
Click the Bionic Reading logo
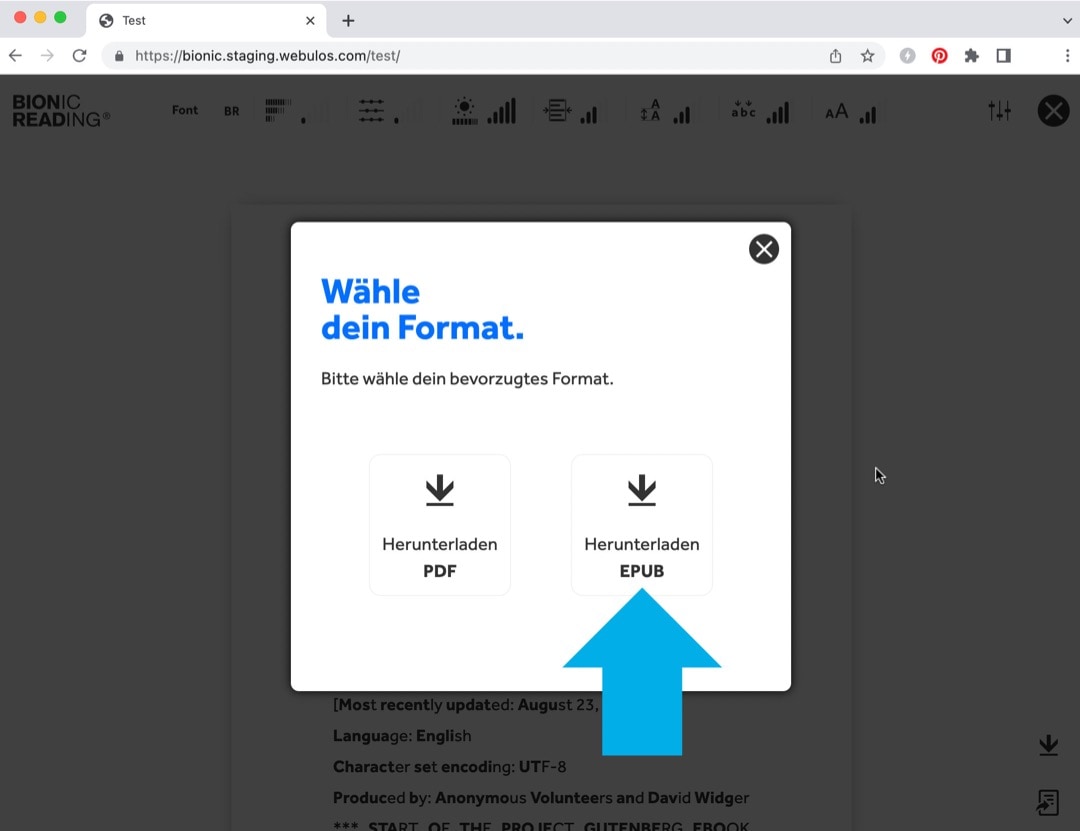(61, 110)
